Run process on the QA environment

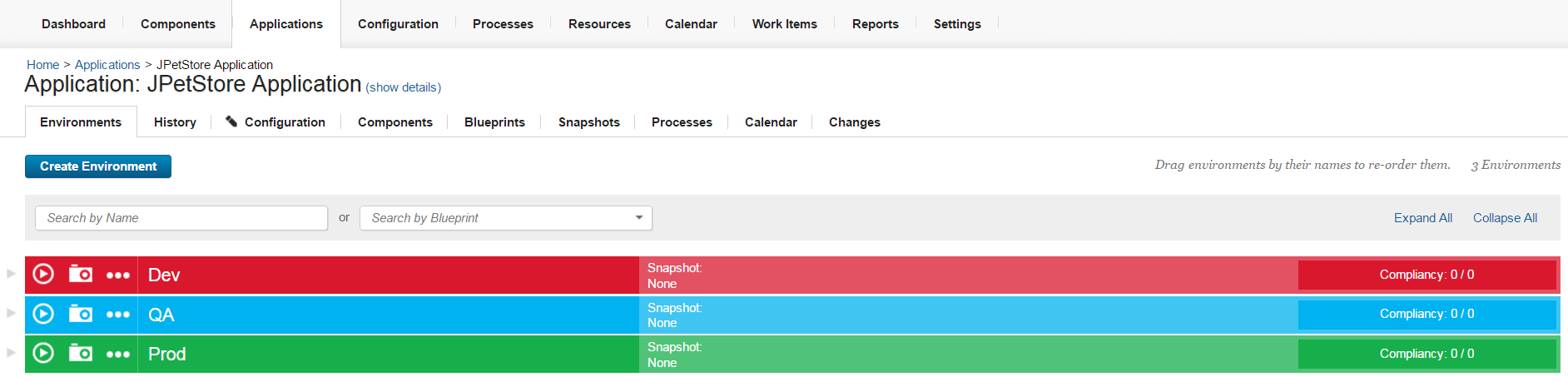tap(43, 314)
